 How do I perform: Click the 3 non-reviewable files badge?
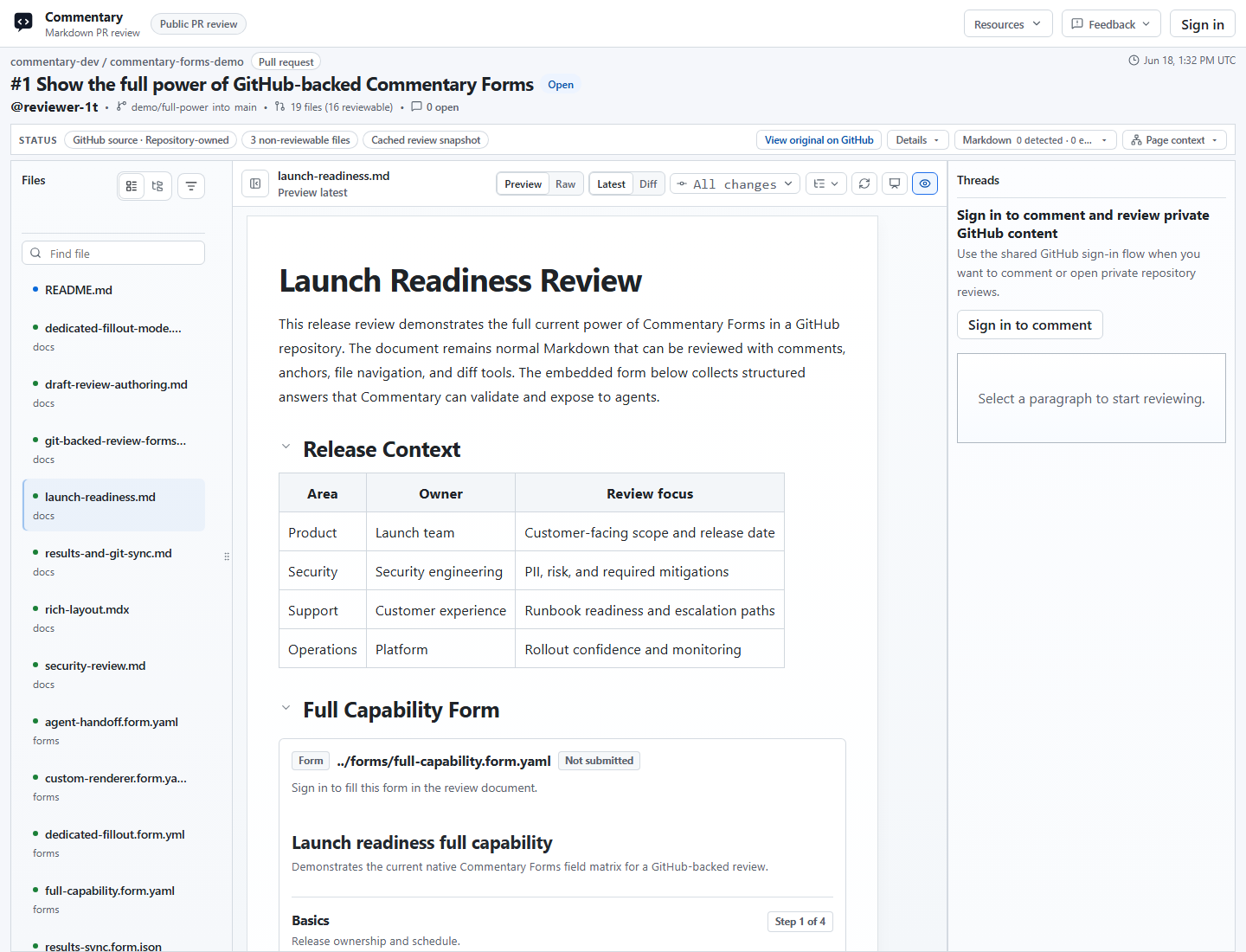pos(300,140)
